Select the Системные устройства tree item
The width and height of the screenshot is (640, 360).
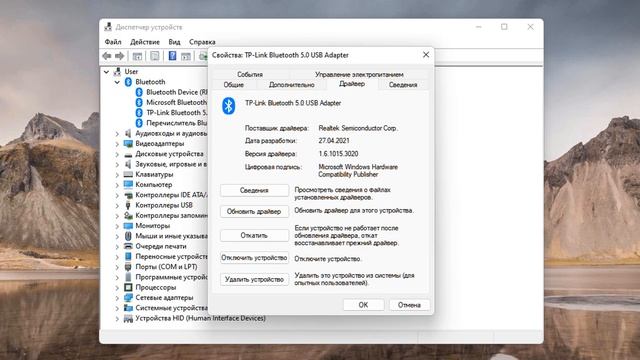(171, 308)
